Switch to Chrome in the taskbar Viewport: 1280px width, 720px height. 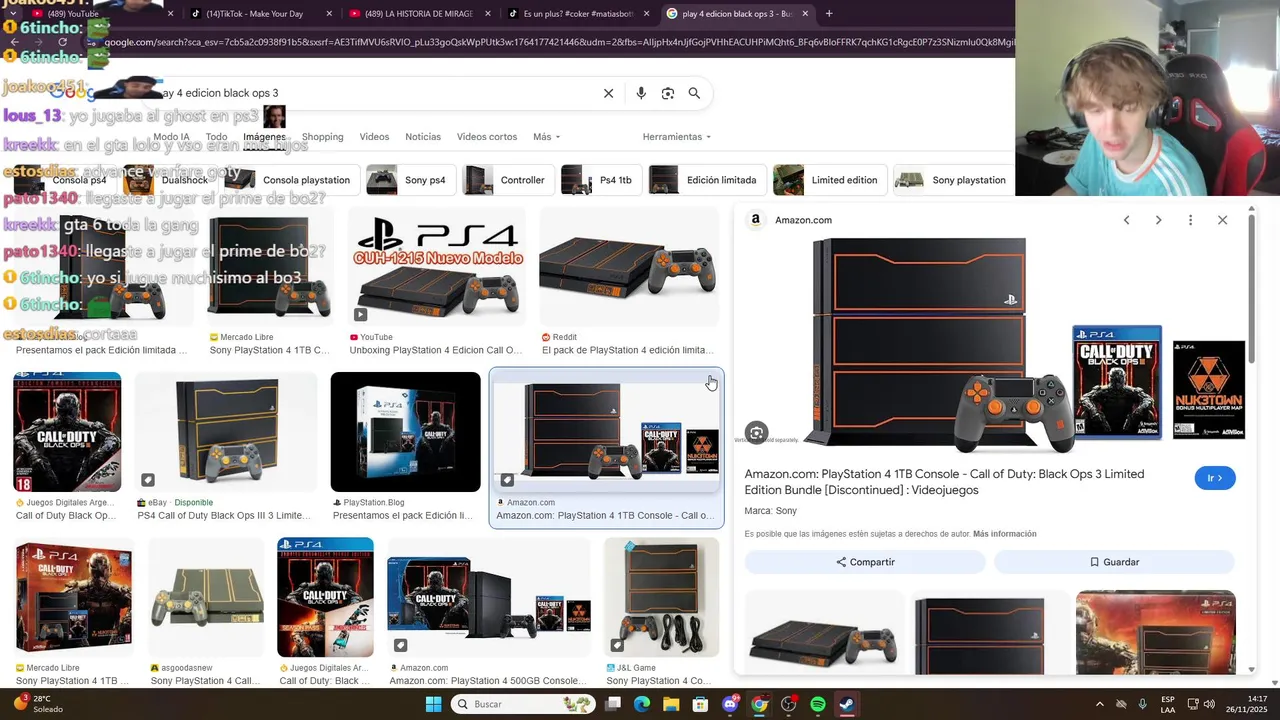point(759,704)
